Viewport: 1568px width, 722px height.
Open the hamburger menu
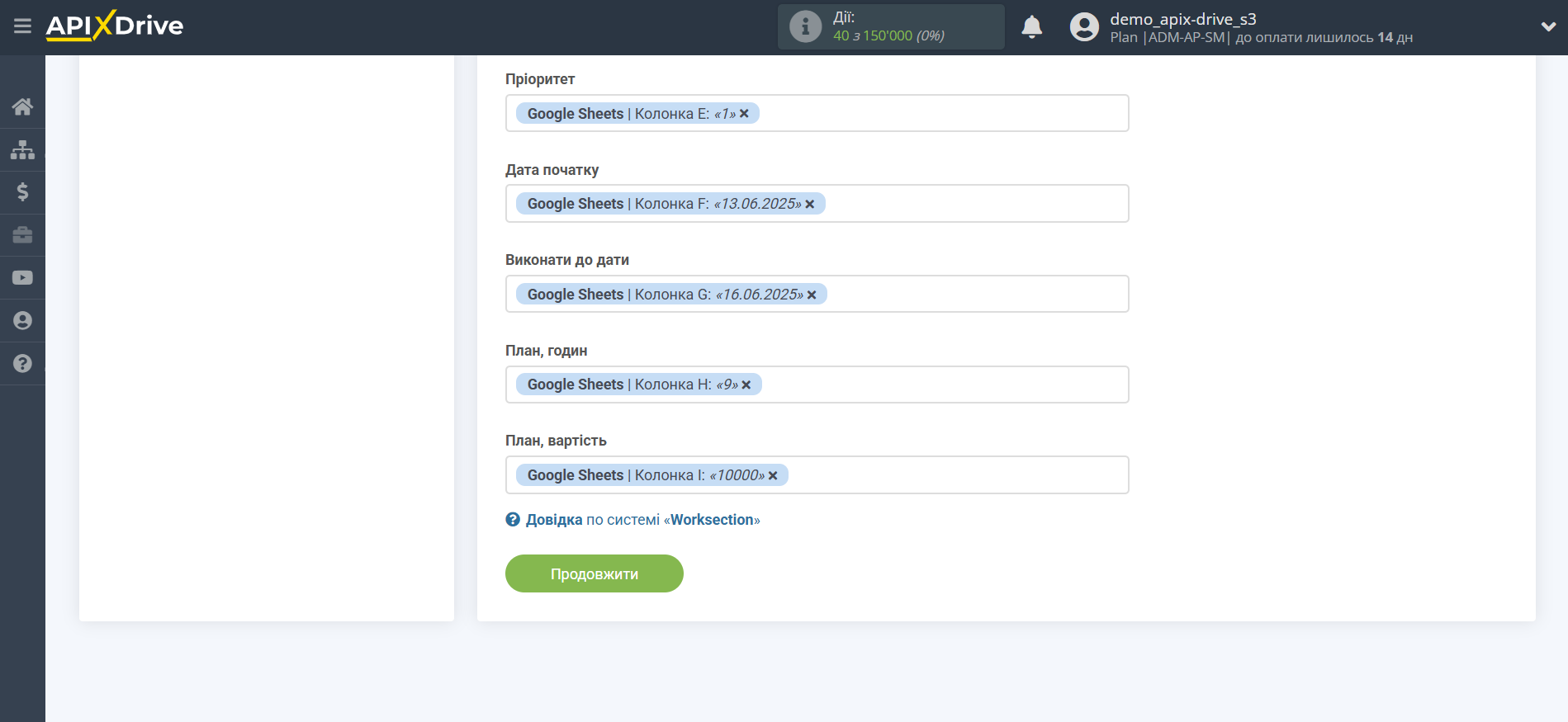22,26
